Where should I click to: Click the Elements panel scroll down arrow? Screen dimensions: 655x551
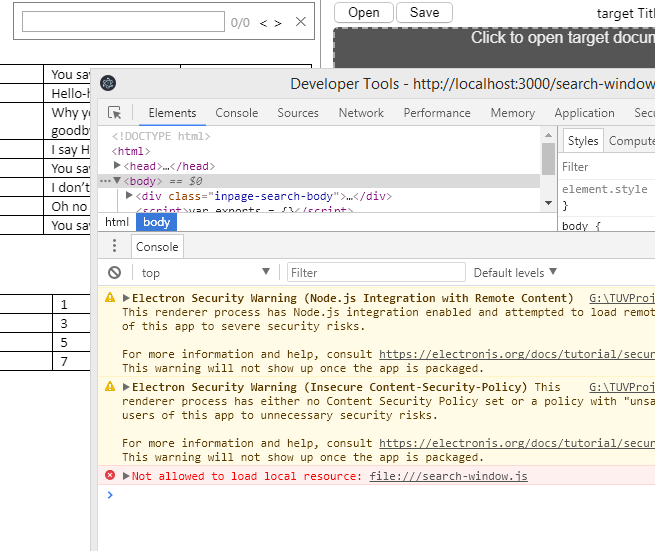[548, 203]
